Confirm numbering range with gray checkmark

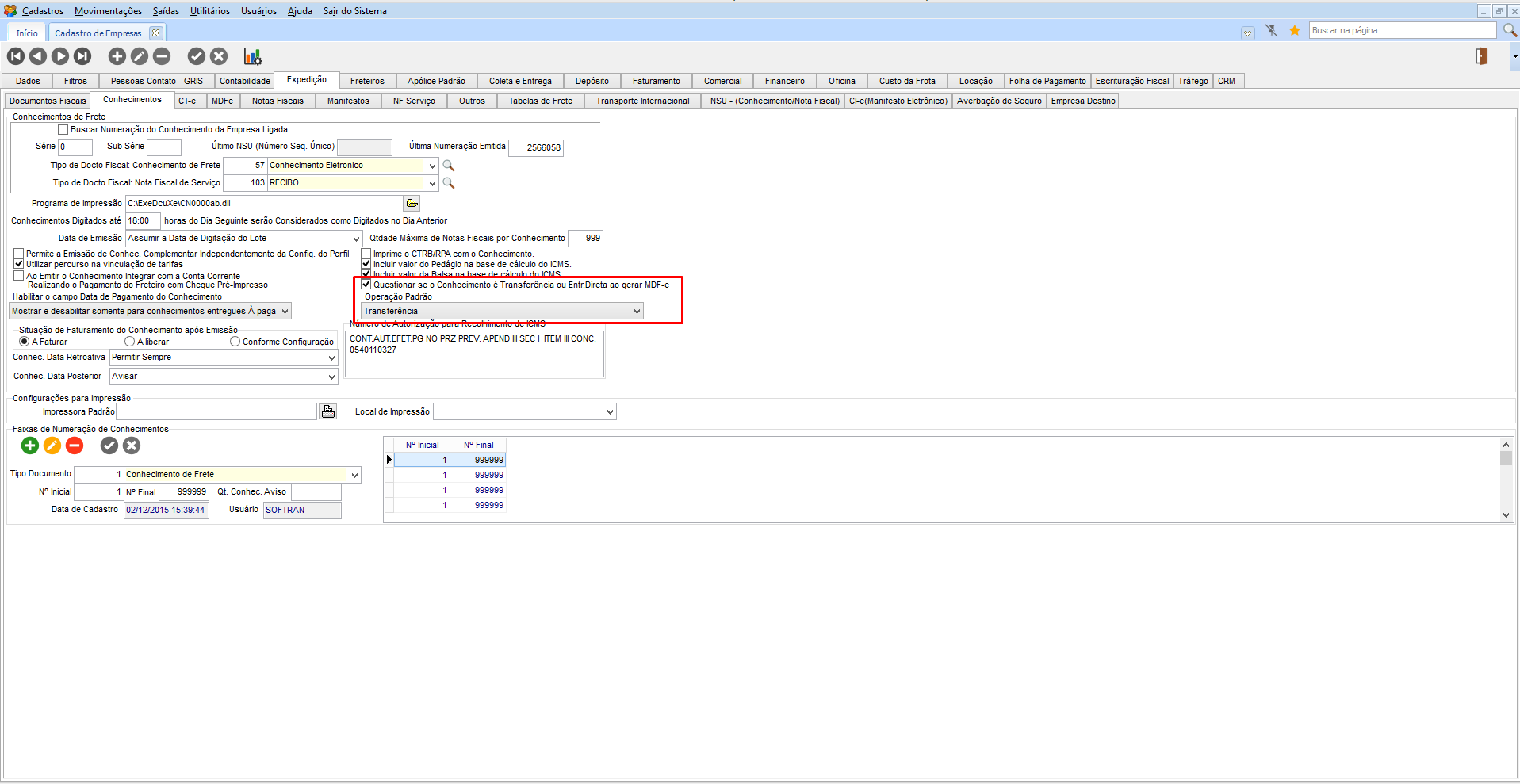pyautogui.click(x=109, y=446)
